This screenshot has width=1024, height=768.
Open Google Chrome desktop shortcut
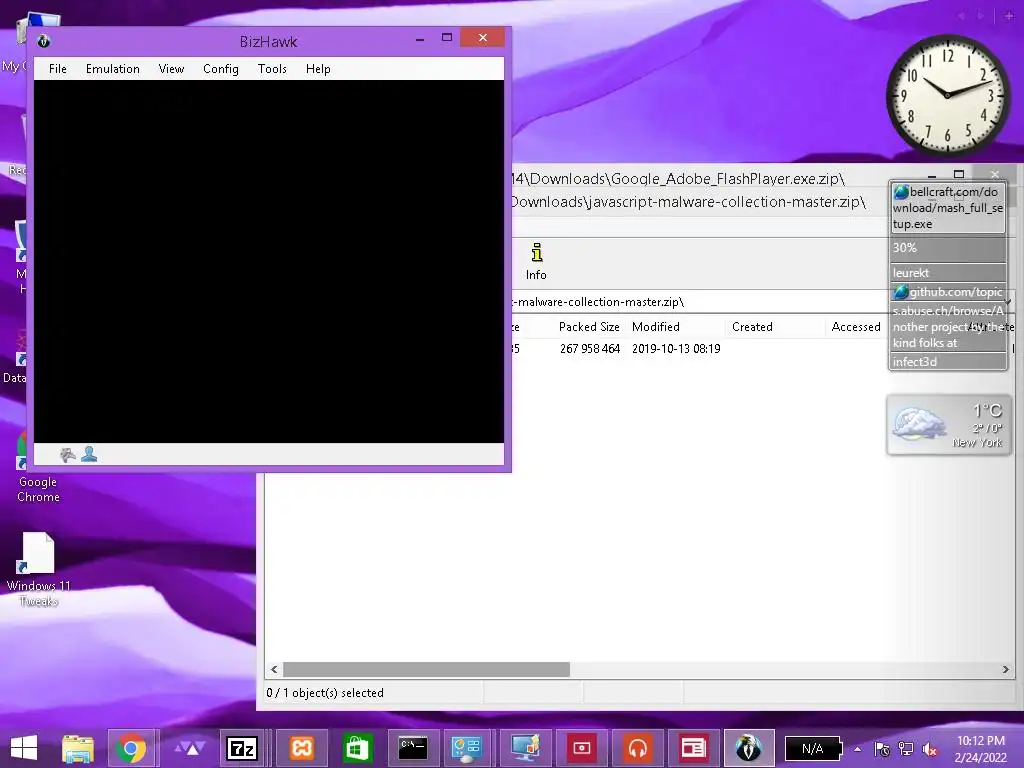[38, 467]
